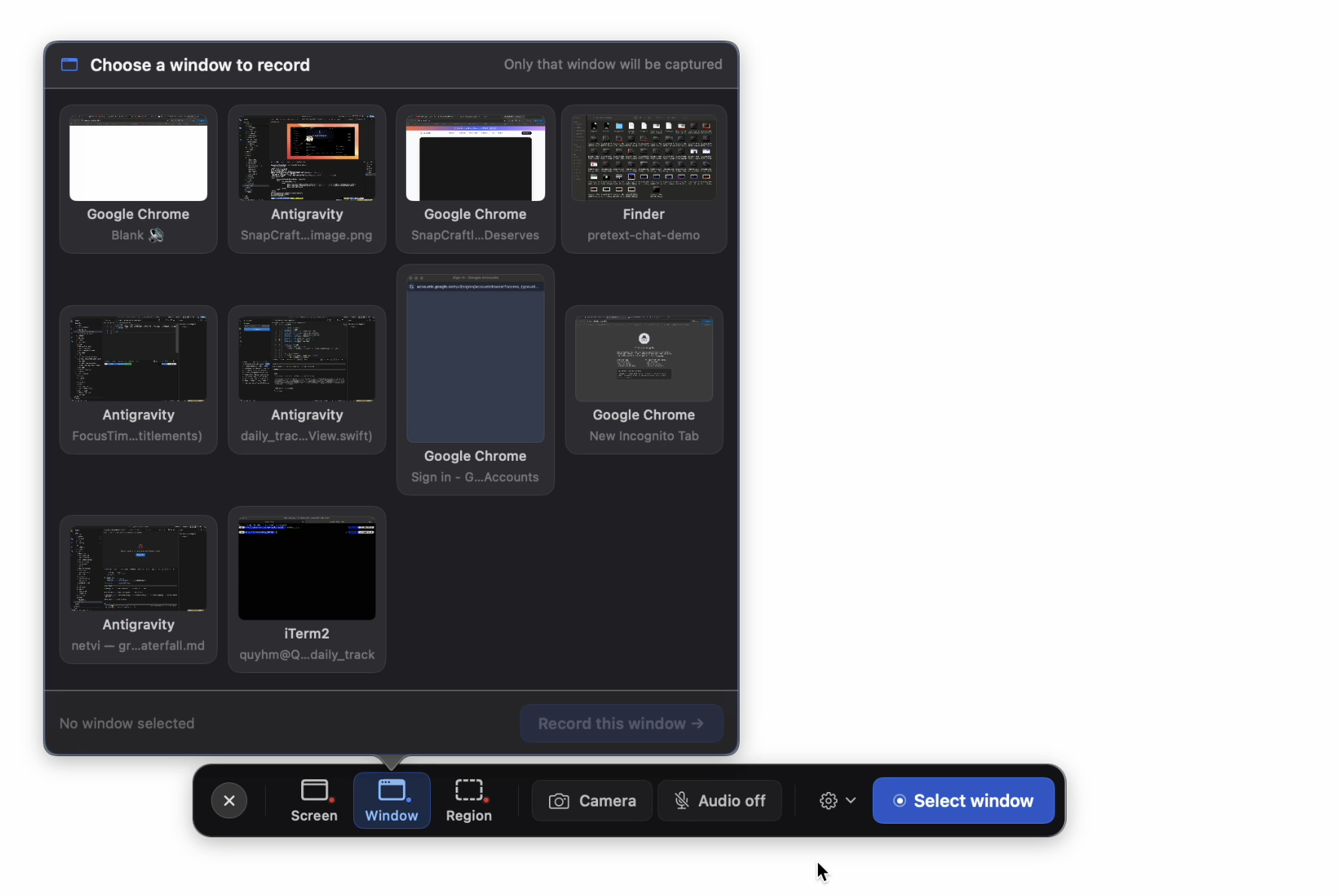The width and height of the screenshot is (1339, 896).
Task: Click the "Only that window will be captured" note
Action: coord(613,65)
